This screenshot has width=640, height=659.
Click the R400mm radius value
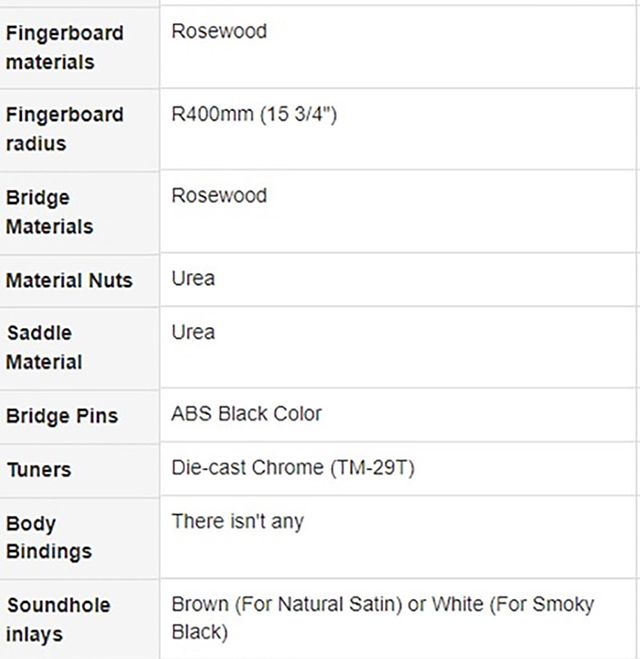pos(212,114)
